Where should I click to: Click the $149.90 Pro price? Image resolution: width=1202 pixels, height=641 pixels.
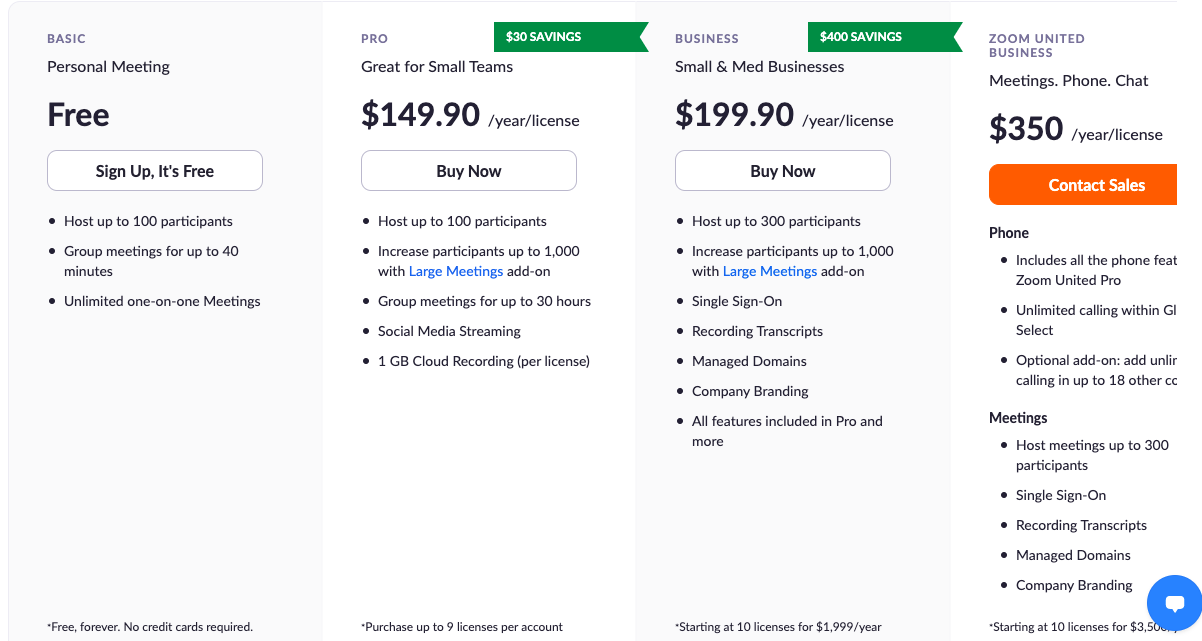(x=421, y=115)
